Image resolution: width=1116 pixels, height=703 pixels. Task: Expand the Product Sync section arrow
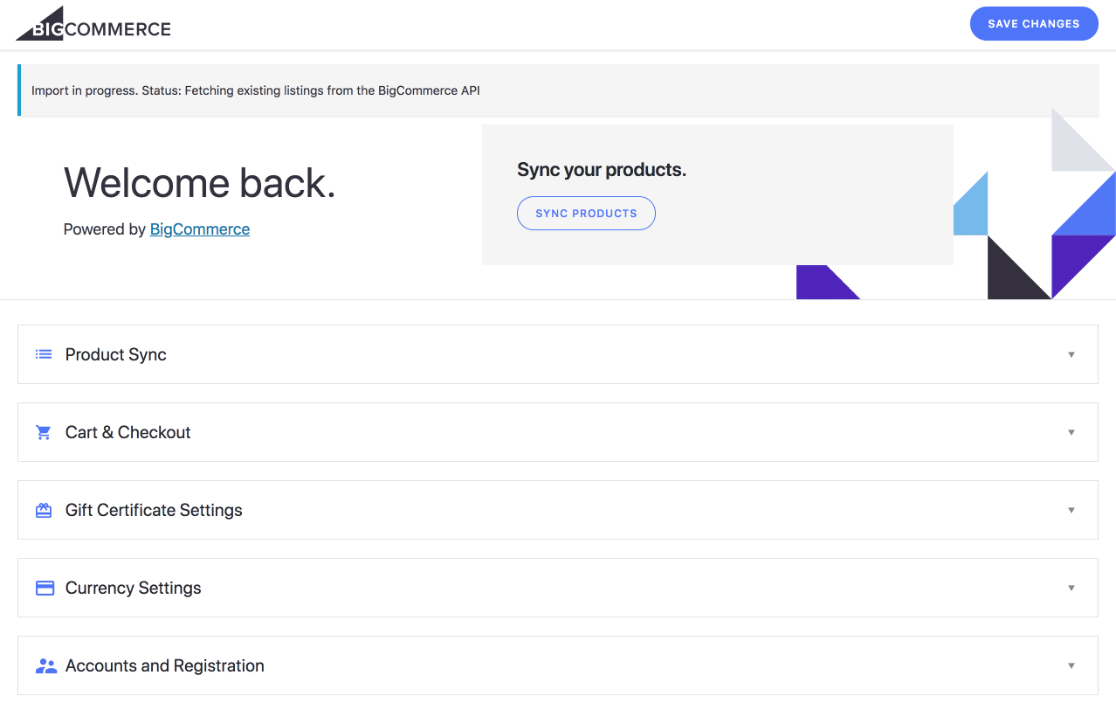coord(1071,354)
